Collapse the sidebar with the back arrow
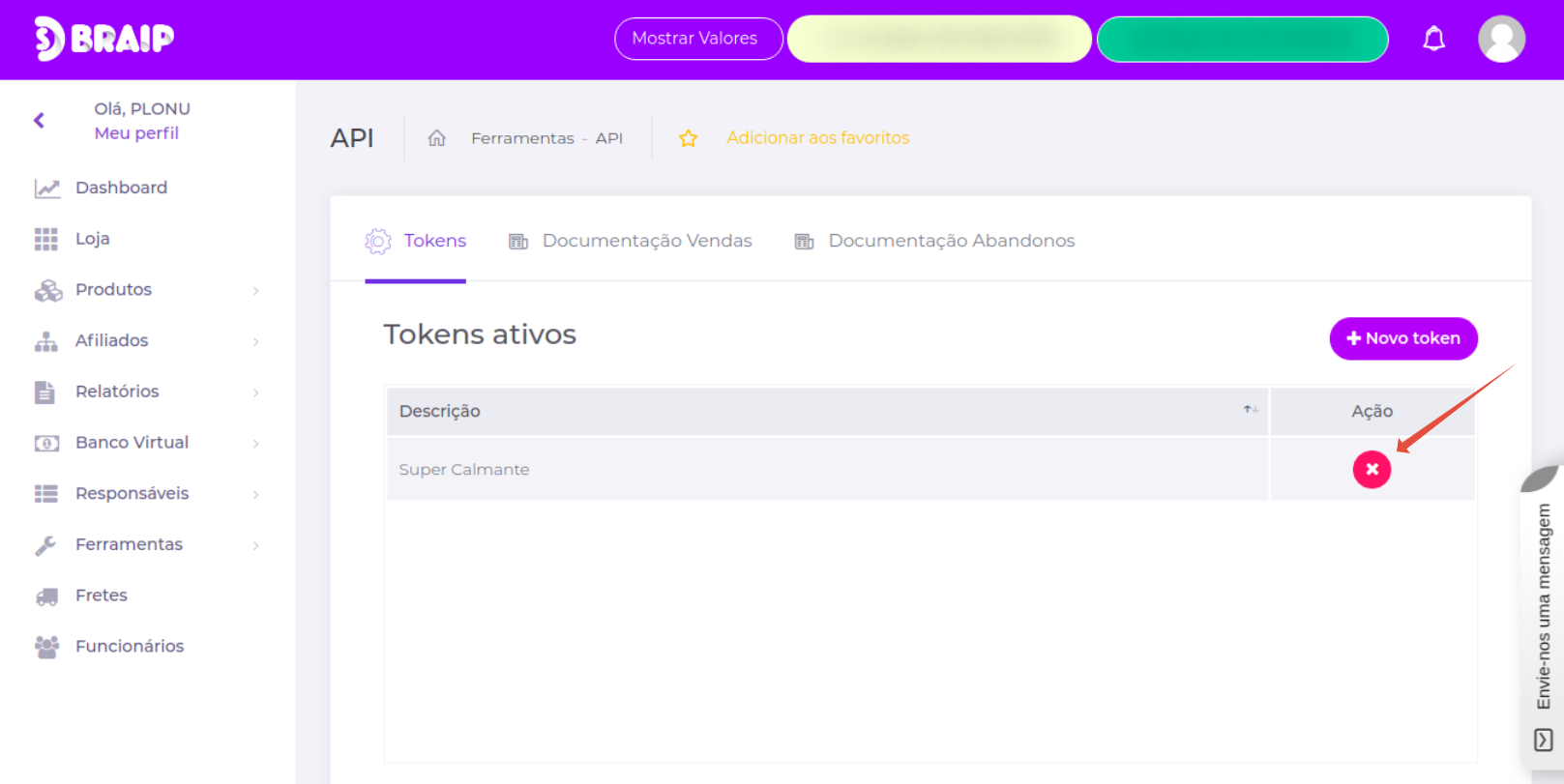1564x784 pixels. click(x=39, y=121)
